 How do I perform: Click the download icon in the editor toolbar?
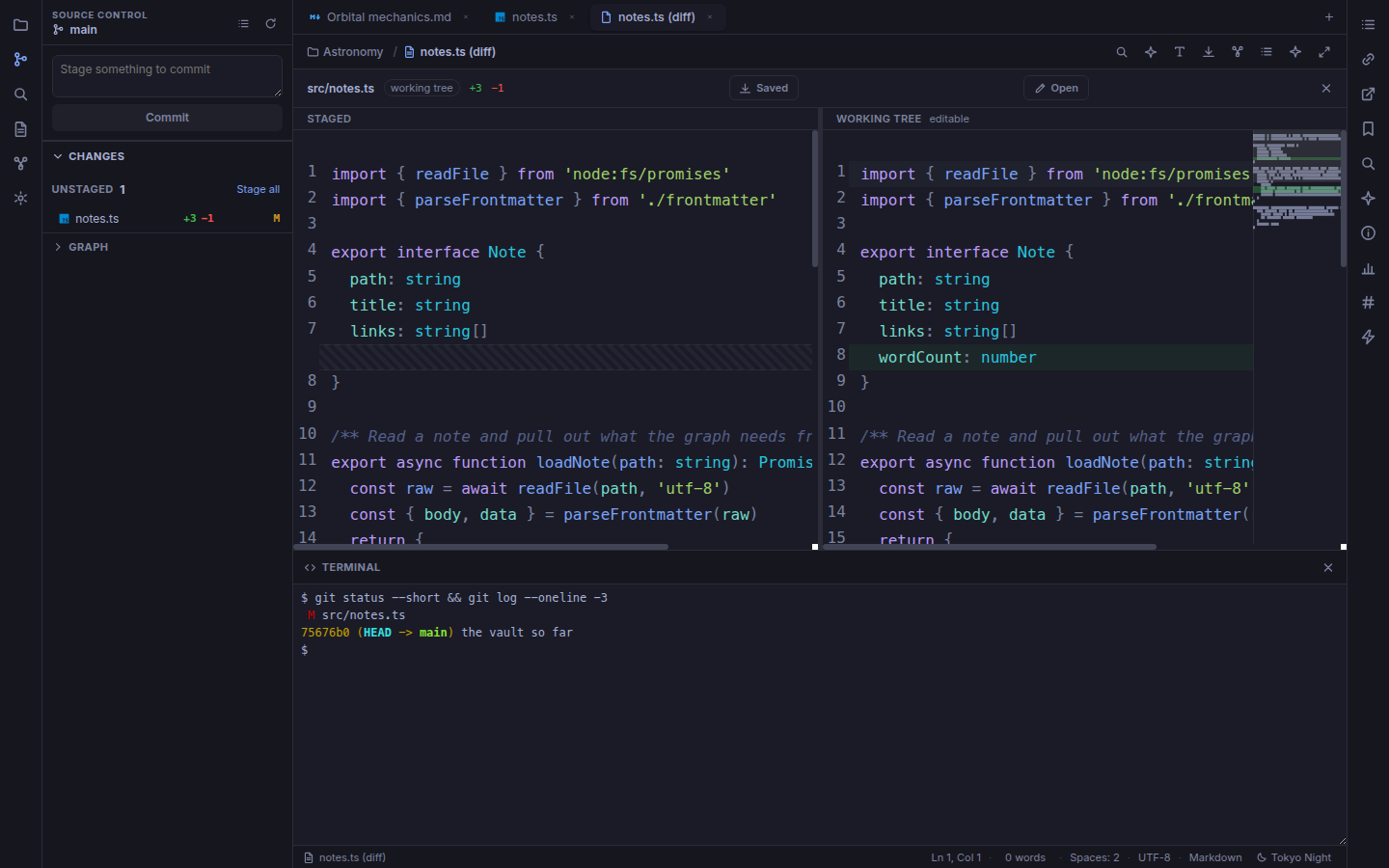point(1209,52)
